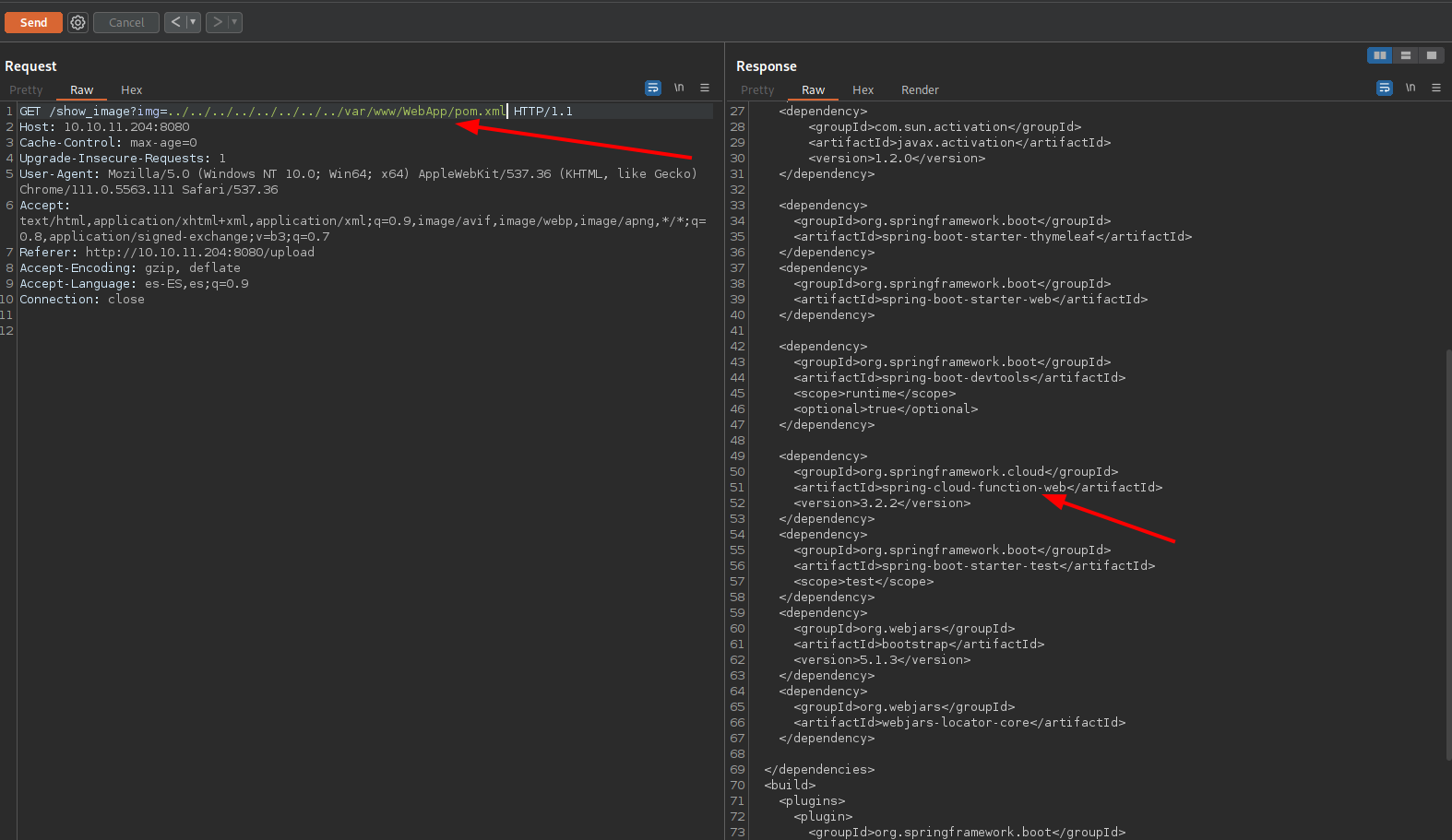Click Host header line 10.10.11.204:8080
The image size is (1452, 840).
tap(104, 126)
